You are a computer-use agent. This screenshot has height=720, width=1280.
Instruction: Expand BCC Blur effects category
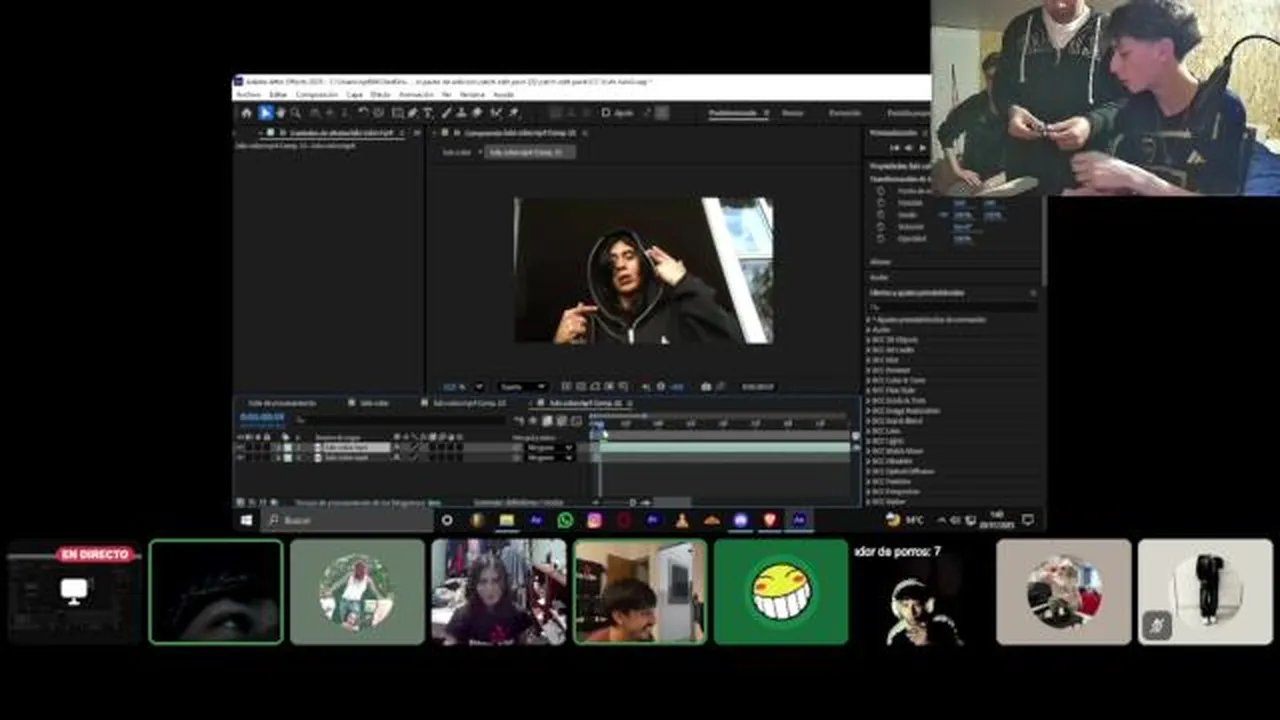point(867,360)
